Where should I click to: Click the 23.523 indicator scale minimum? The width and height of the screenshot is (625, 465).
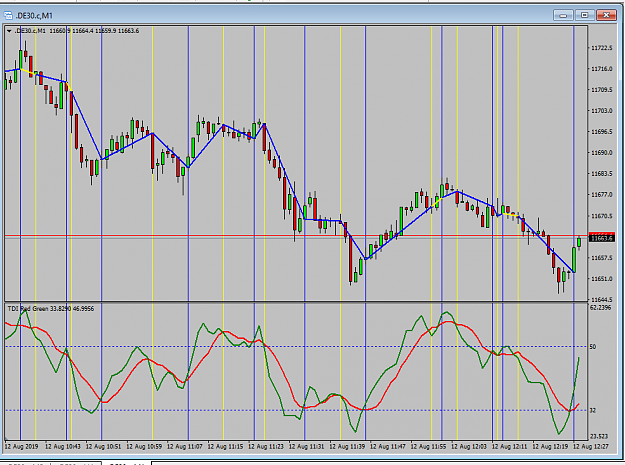coord(598,436)
